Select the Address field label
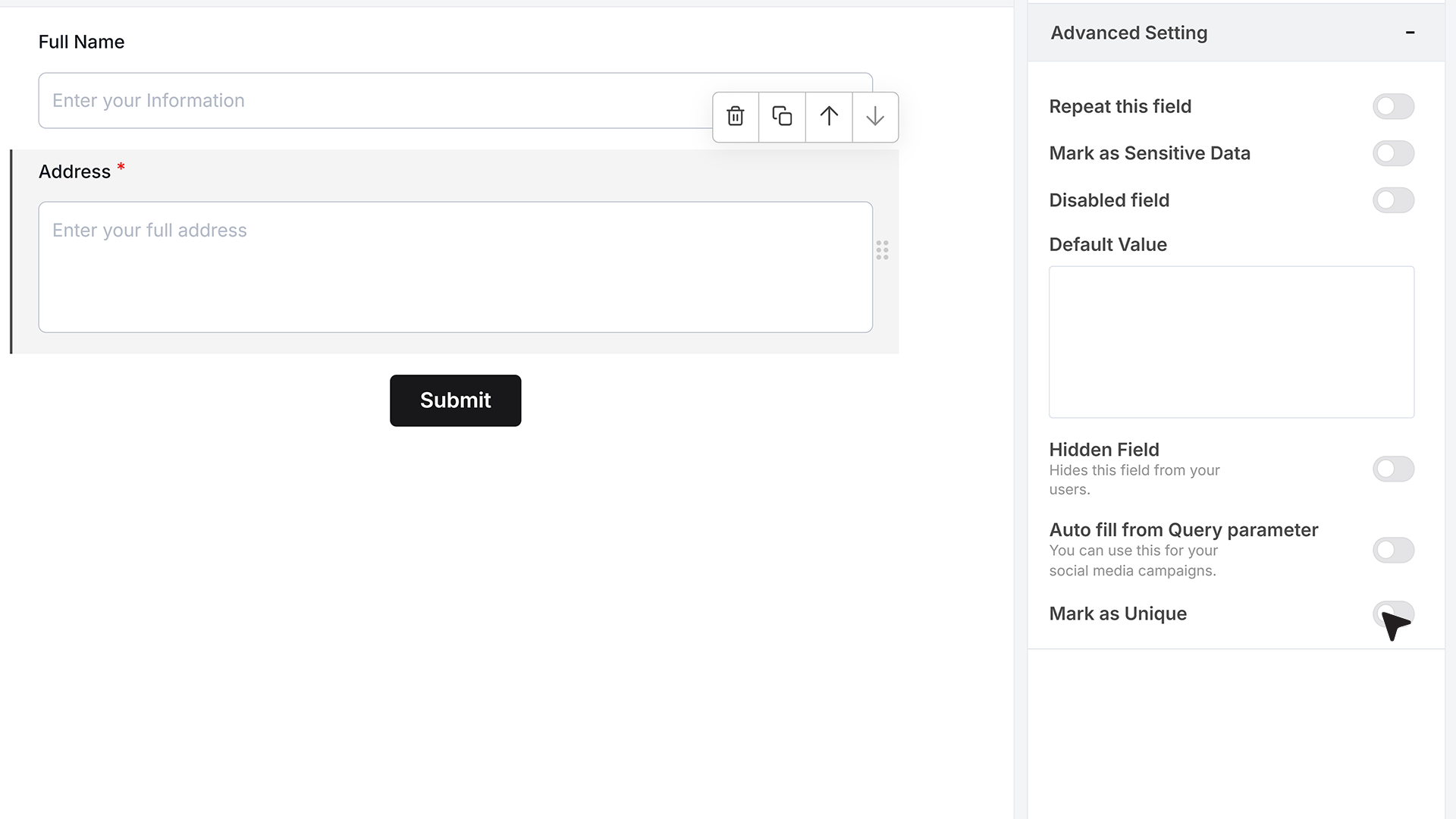This screenshot has width=1456, height=819. pos(74,172)
